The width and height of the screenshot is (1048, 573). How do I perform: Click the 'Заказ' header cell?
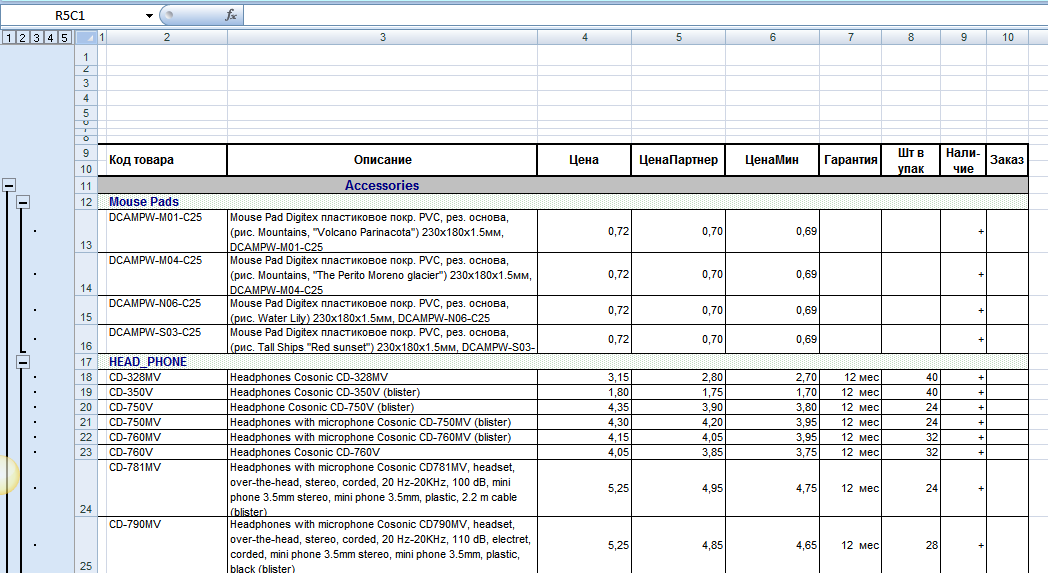coord(1007,160)
